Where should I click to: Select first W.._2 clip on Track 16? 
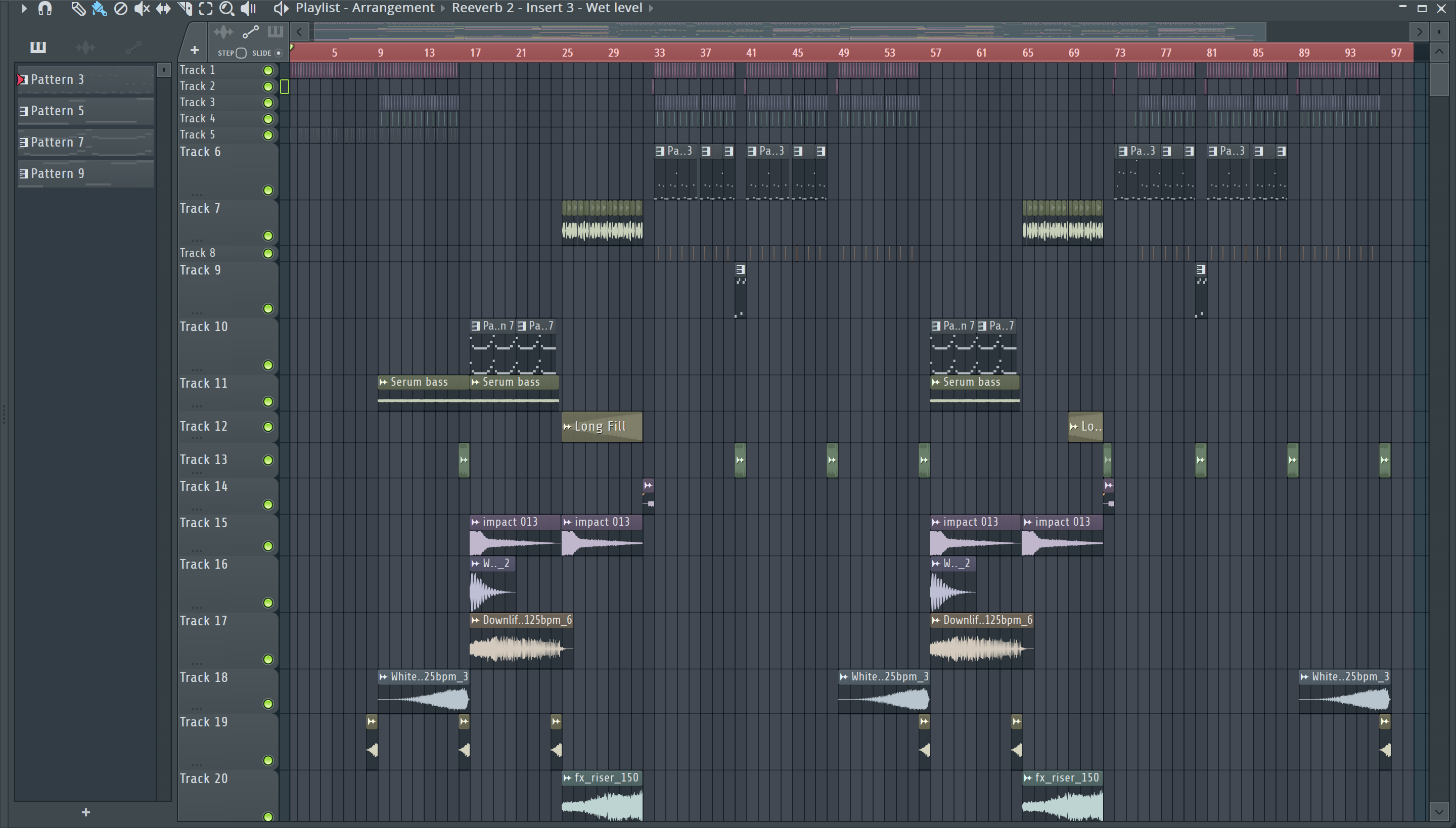pos(492,584)
